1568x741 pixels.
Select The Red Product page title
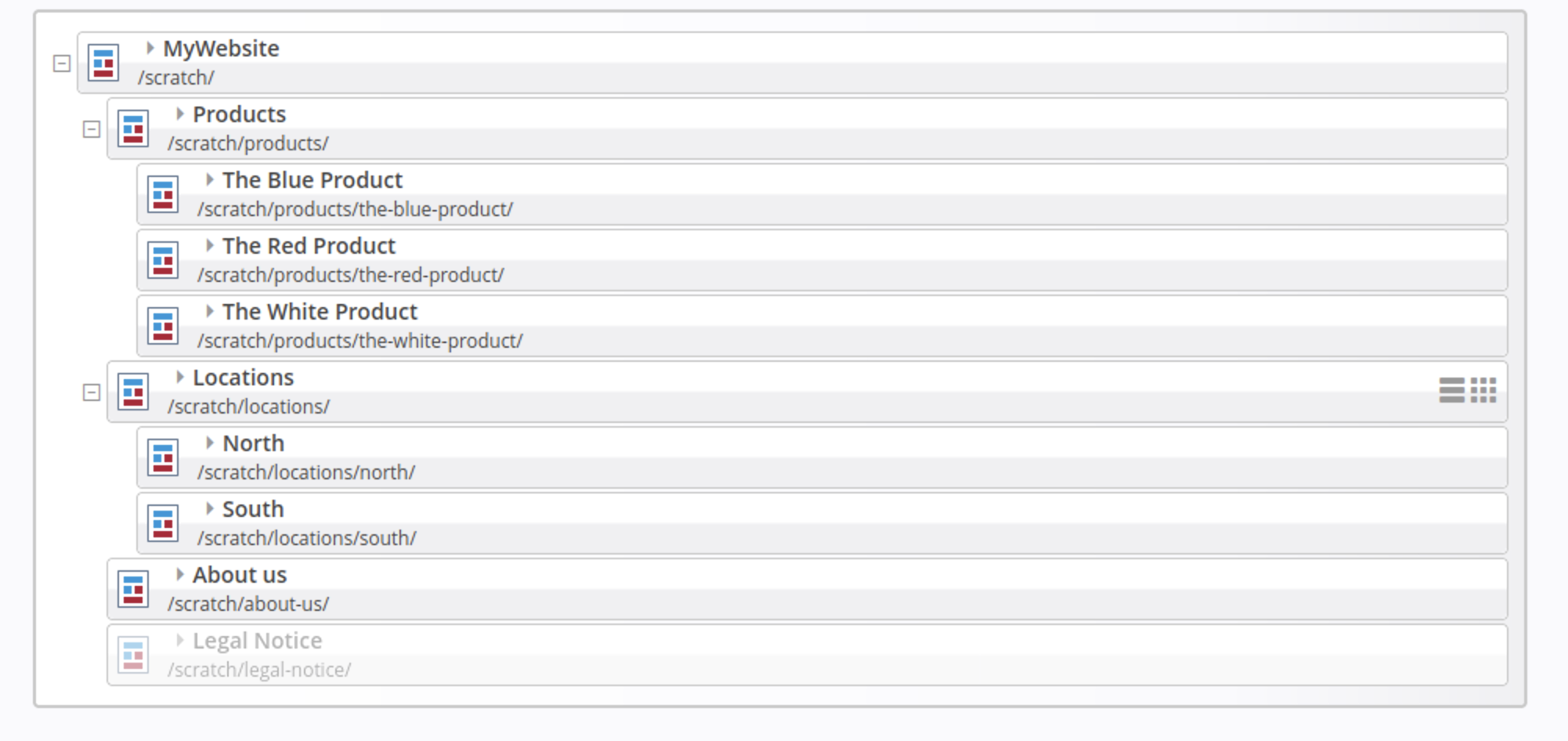pos(309,246)
